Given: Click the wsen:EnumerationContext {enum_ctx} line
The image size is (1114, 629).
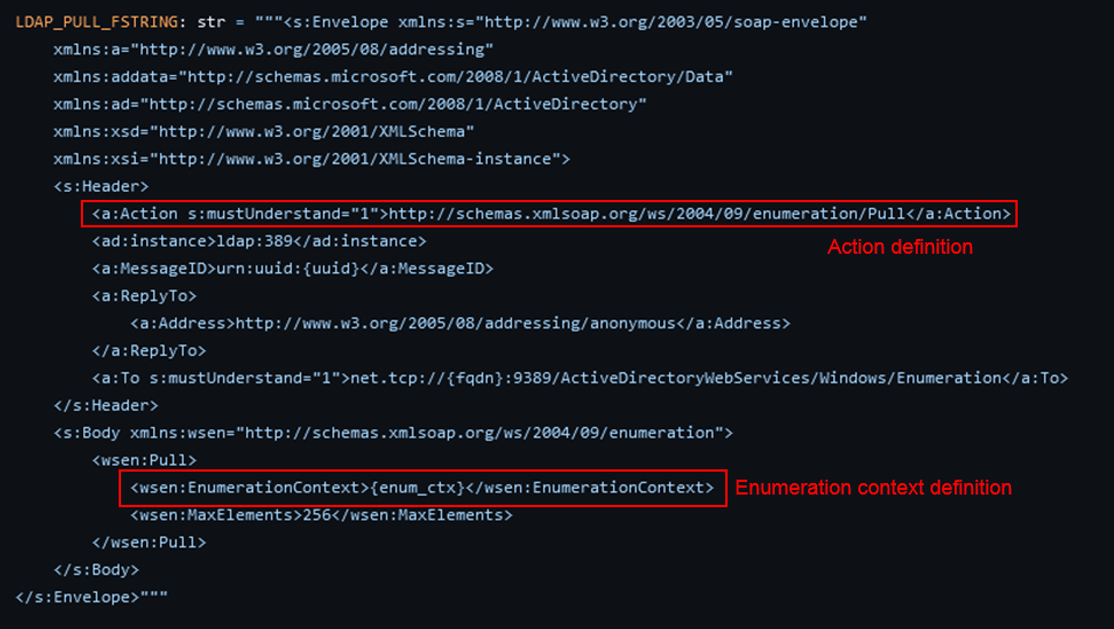Looking at the screenshot, I should coord(422,488).
